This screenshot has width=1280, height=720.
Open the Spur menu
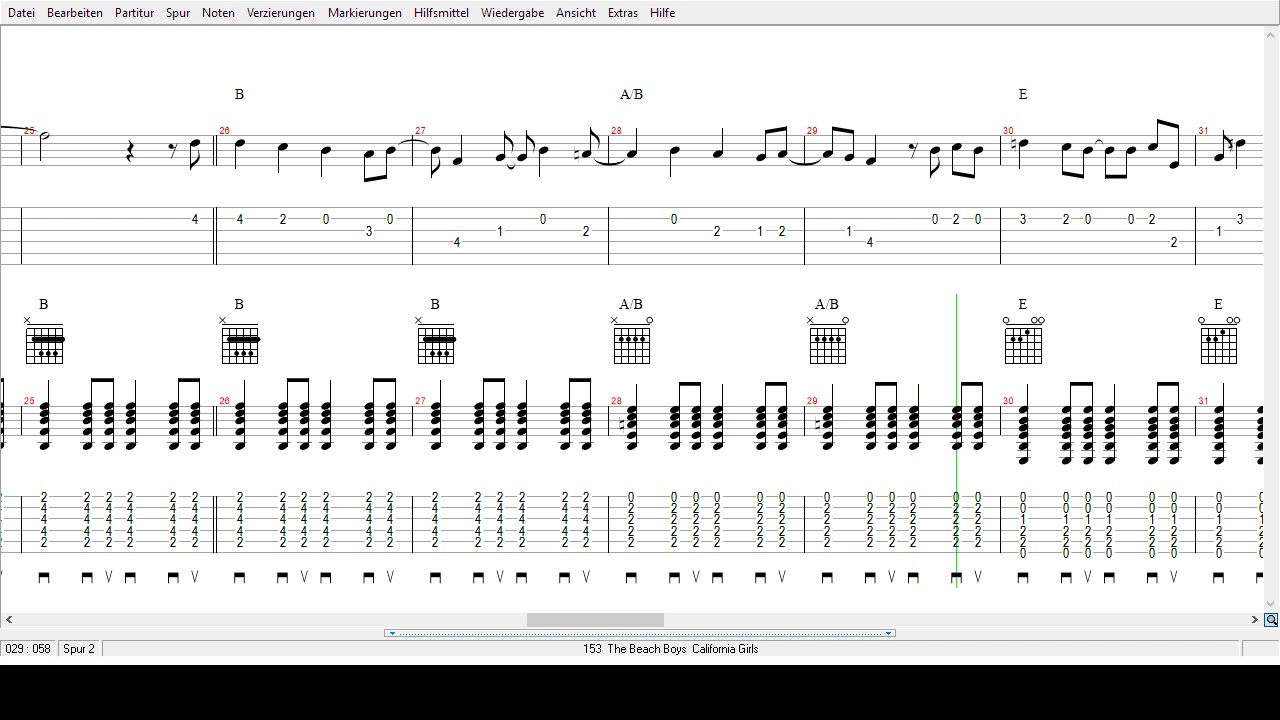(178, 13)
